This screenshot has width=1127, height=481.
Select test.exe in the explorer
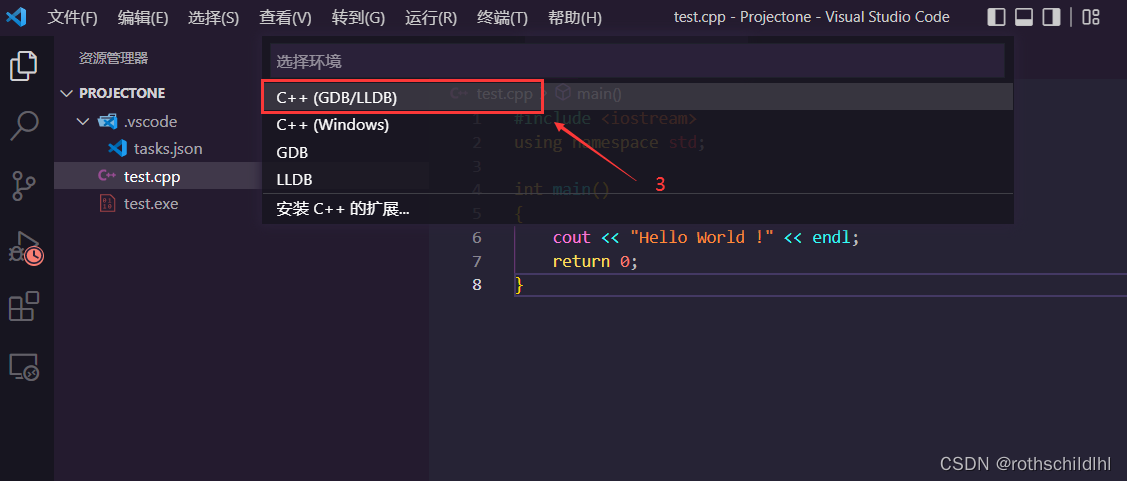tap(151, 203)
